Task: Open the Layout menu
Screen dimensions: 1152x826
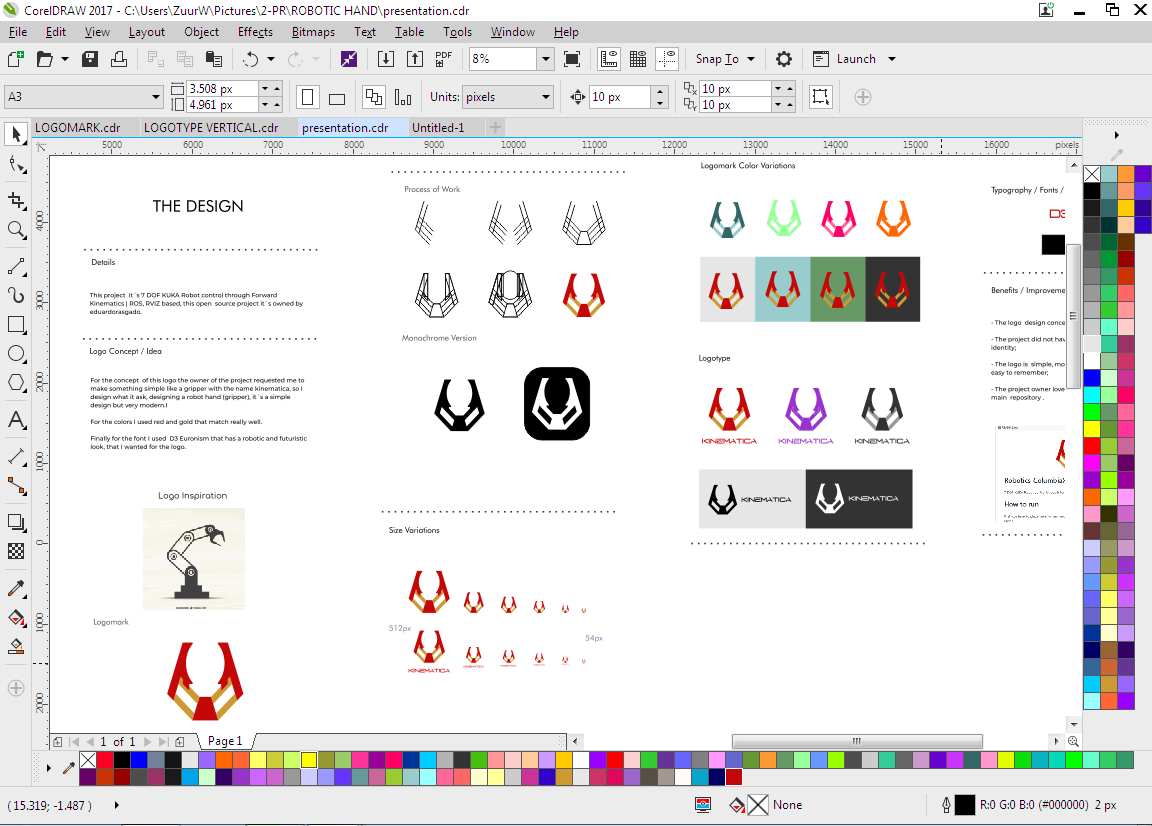Action: pos(146,32)
